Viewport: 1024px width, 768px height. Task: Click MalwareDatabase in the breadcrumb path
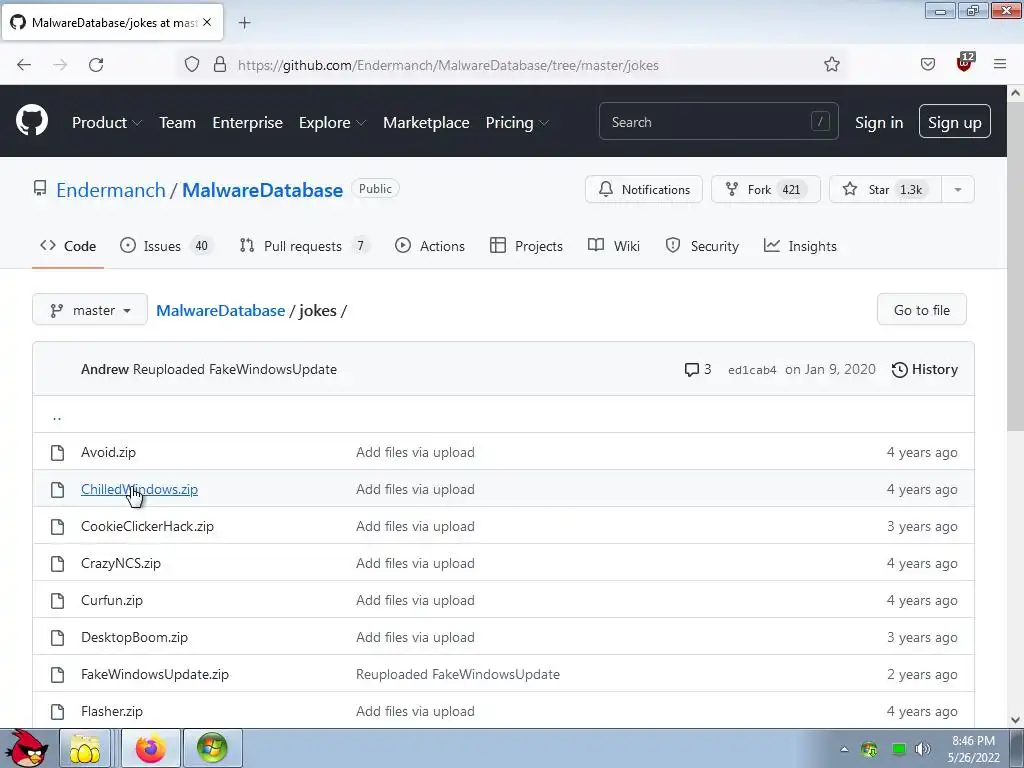(221, 310)
